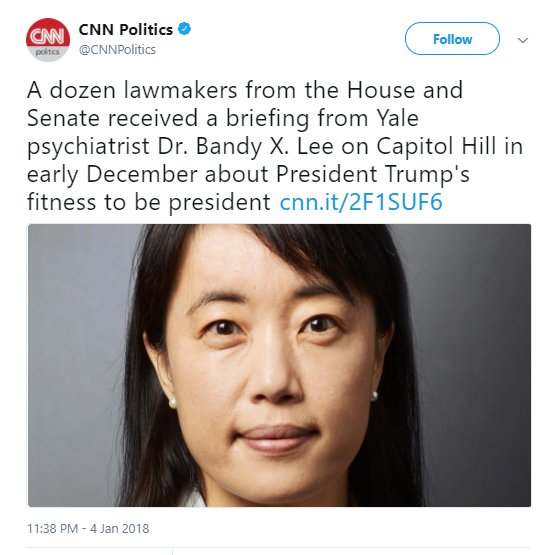
Task: Click the blue verified badge
Action: click(x=184, y=29)
